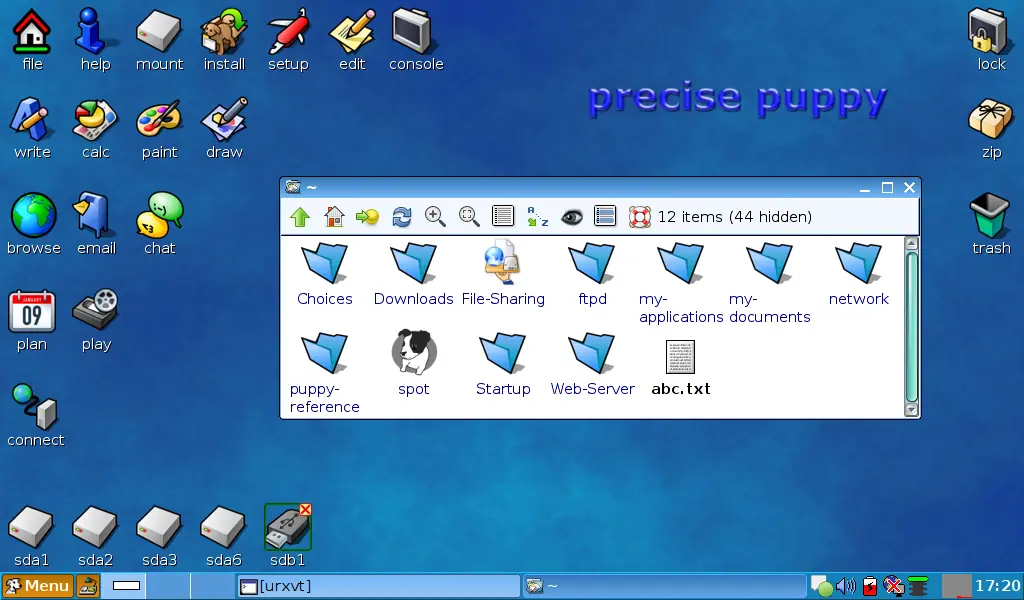Select the abc.txt file
Image resolution: width=1024 pixels, height=600 pixels.
click(680, 368)
